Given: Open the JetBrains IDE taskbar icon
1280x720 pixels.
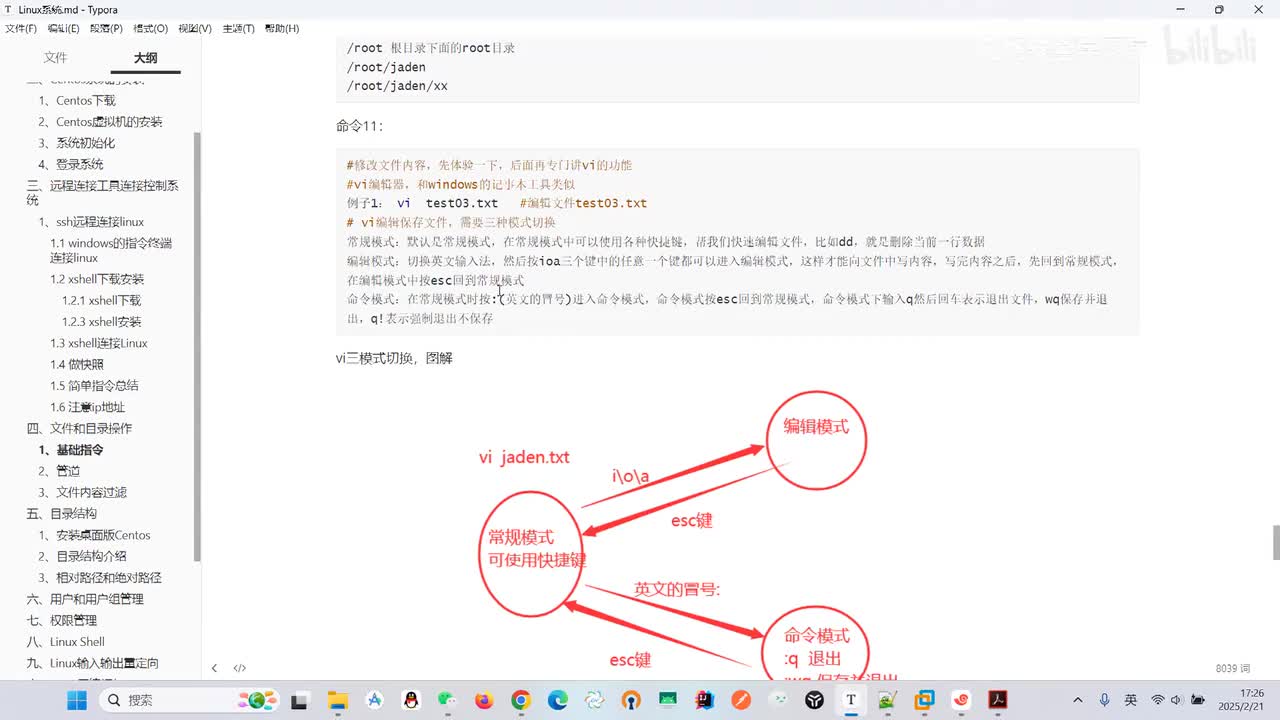Looking at the screenshot, I should [x=704, y=700].
